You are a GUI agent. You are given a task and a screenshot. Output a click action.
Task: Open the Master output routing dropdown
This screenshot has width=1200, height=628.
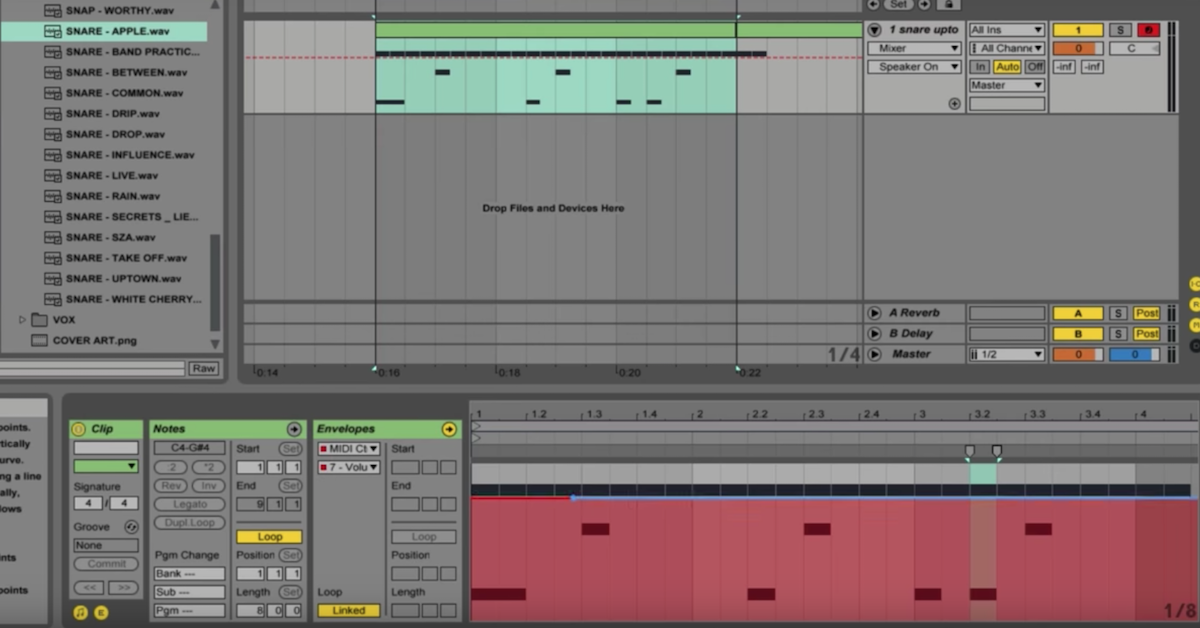(1006, 85)
